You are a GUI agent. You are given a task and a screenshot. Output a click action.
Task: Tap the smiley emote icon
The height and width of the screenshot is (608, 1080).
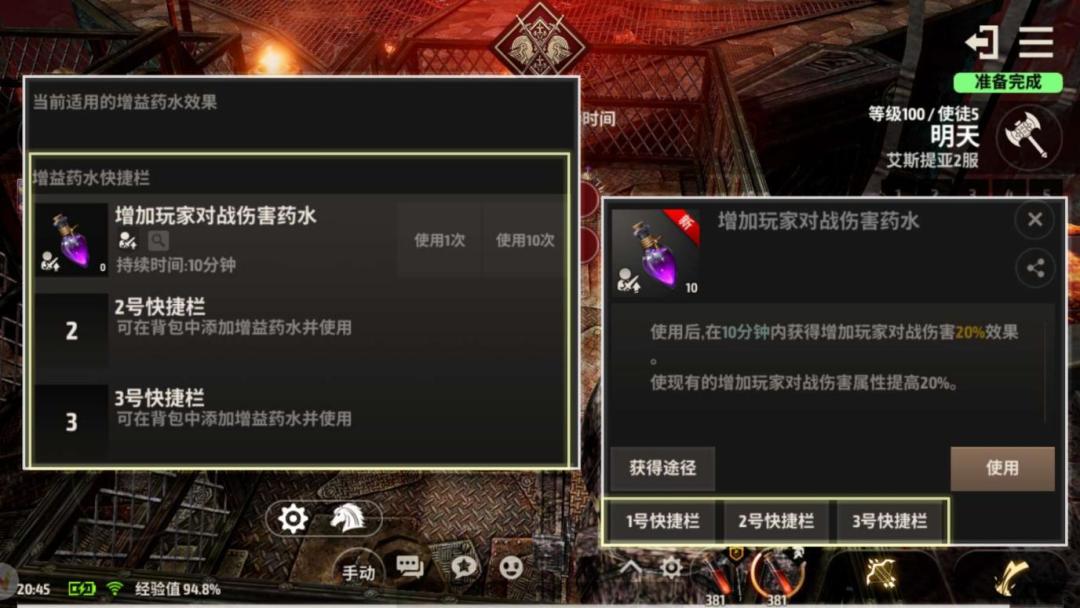point(511,567)
